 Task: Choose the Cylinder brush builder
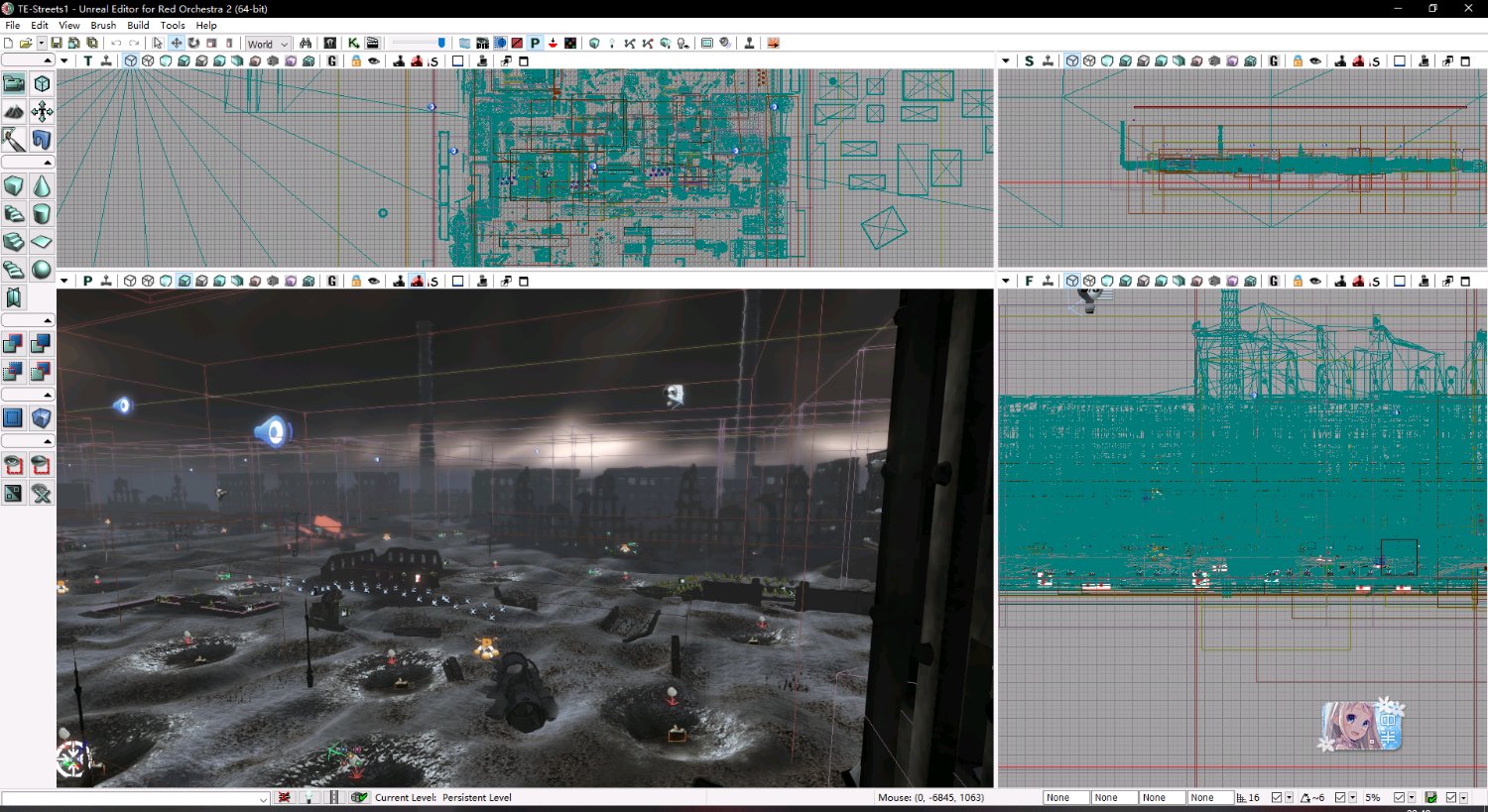click(x=42, y=214)
